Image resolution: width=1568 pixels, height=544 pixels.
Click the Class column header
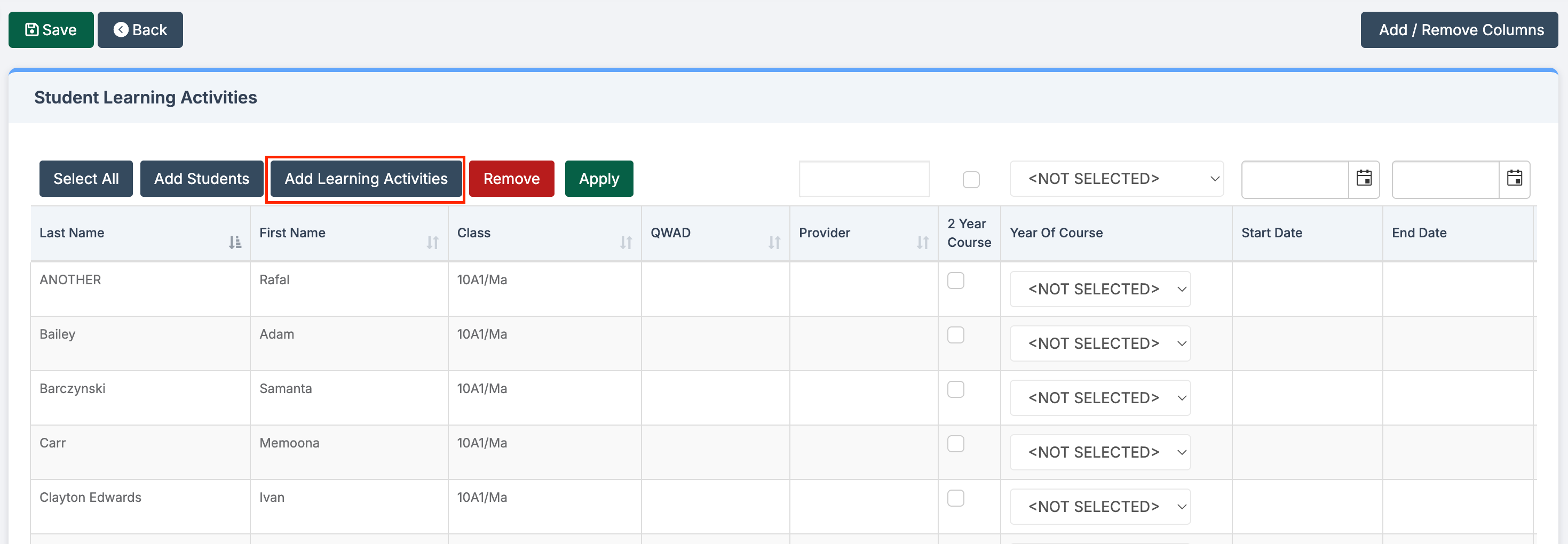point(545,234)
